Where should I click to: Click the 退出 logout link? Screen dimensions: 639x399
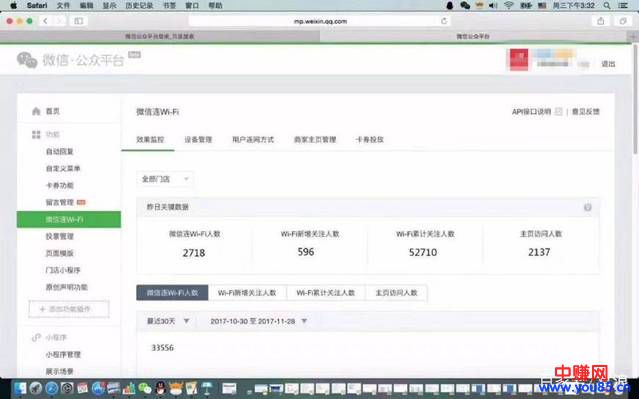point(608,64)
